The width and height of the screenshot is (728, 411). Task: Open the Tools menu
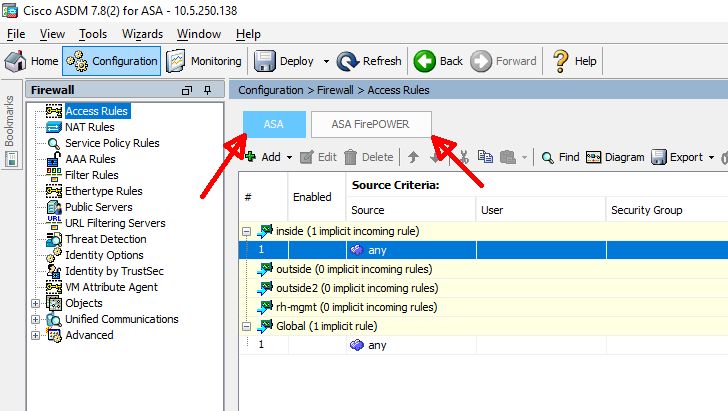(93, 34)
